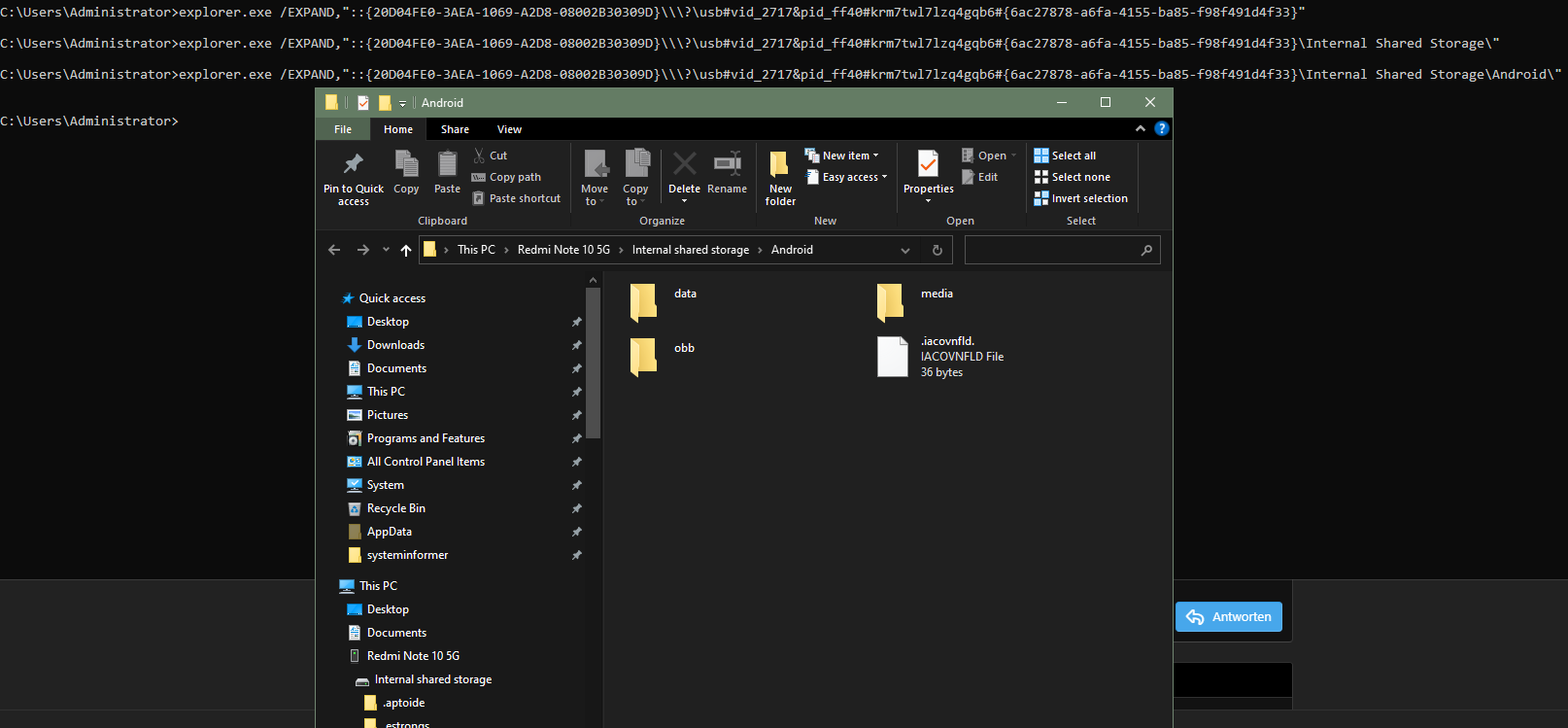
Task: Select System in Quick access
Action: 386,485
